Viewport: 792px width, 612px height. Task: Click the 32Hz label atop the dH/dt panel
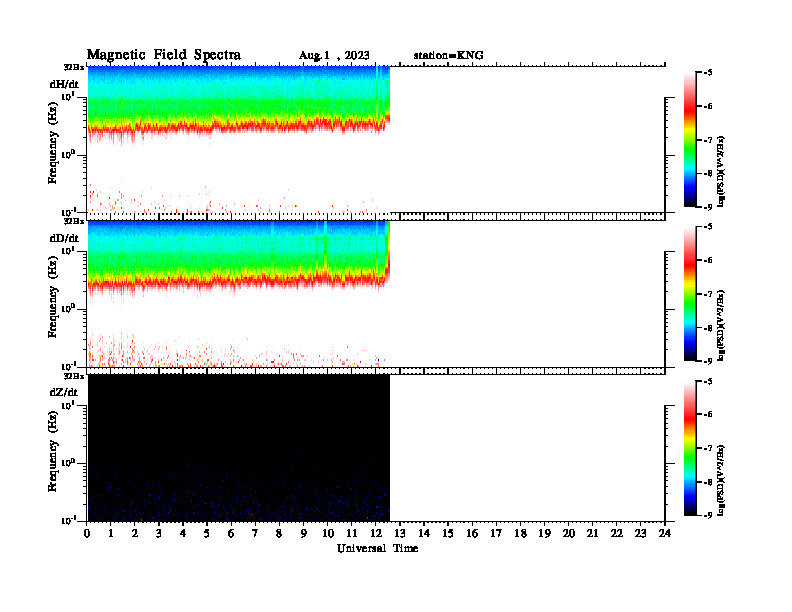74,67
